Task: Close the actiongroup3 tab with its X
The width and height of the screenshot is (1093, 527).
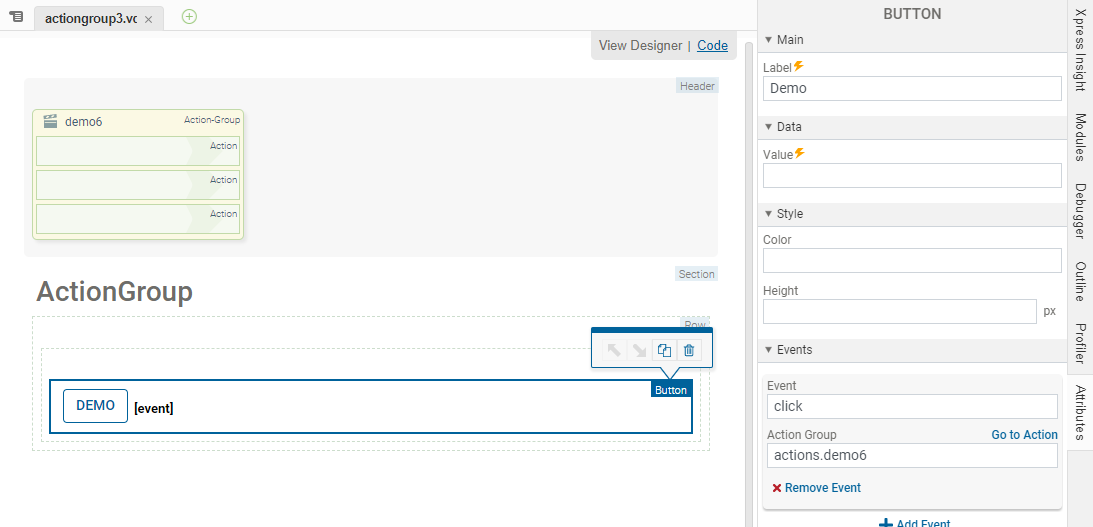Action: coord(149,19)
